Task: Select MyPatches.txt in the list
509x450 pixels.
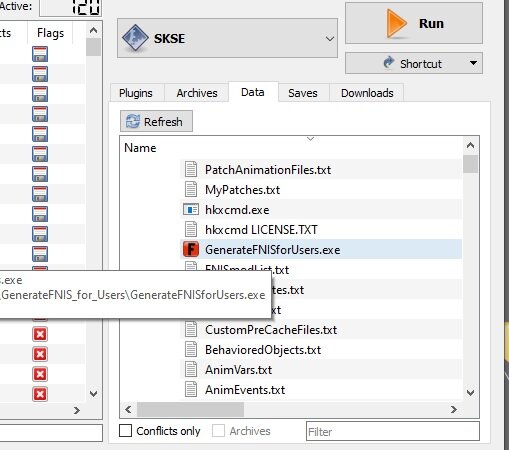Action: point(242,190)
